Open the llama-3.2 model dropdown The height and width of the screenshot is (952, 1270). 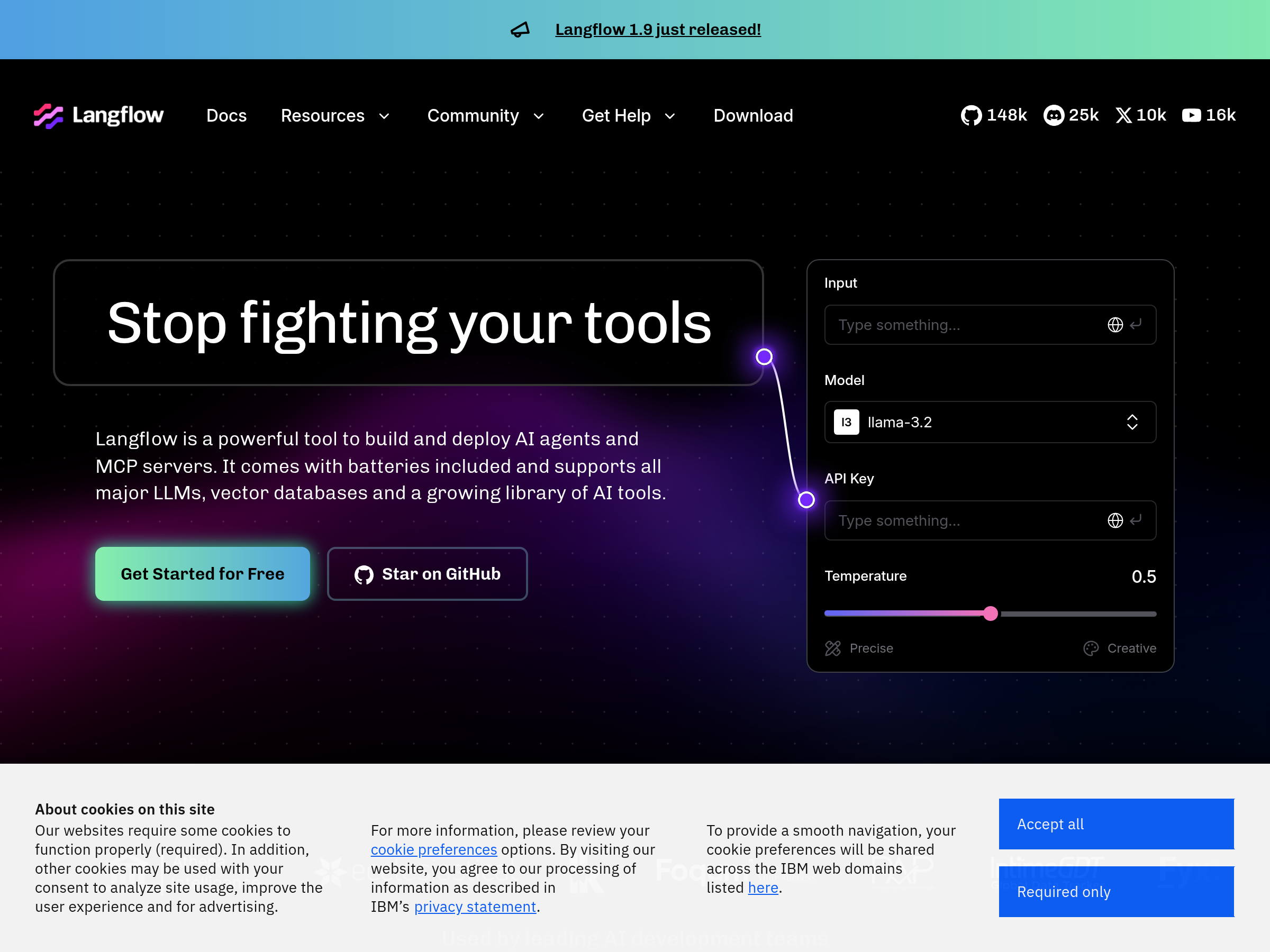point(991,423)
